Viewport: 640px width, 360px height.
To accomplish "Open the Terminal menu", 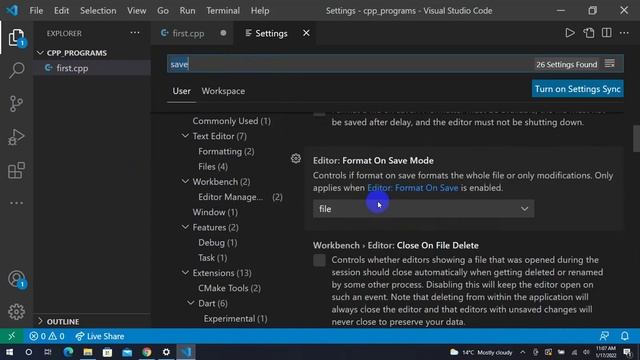I will point(223,11).
